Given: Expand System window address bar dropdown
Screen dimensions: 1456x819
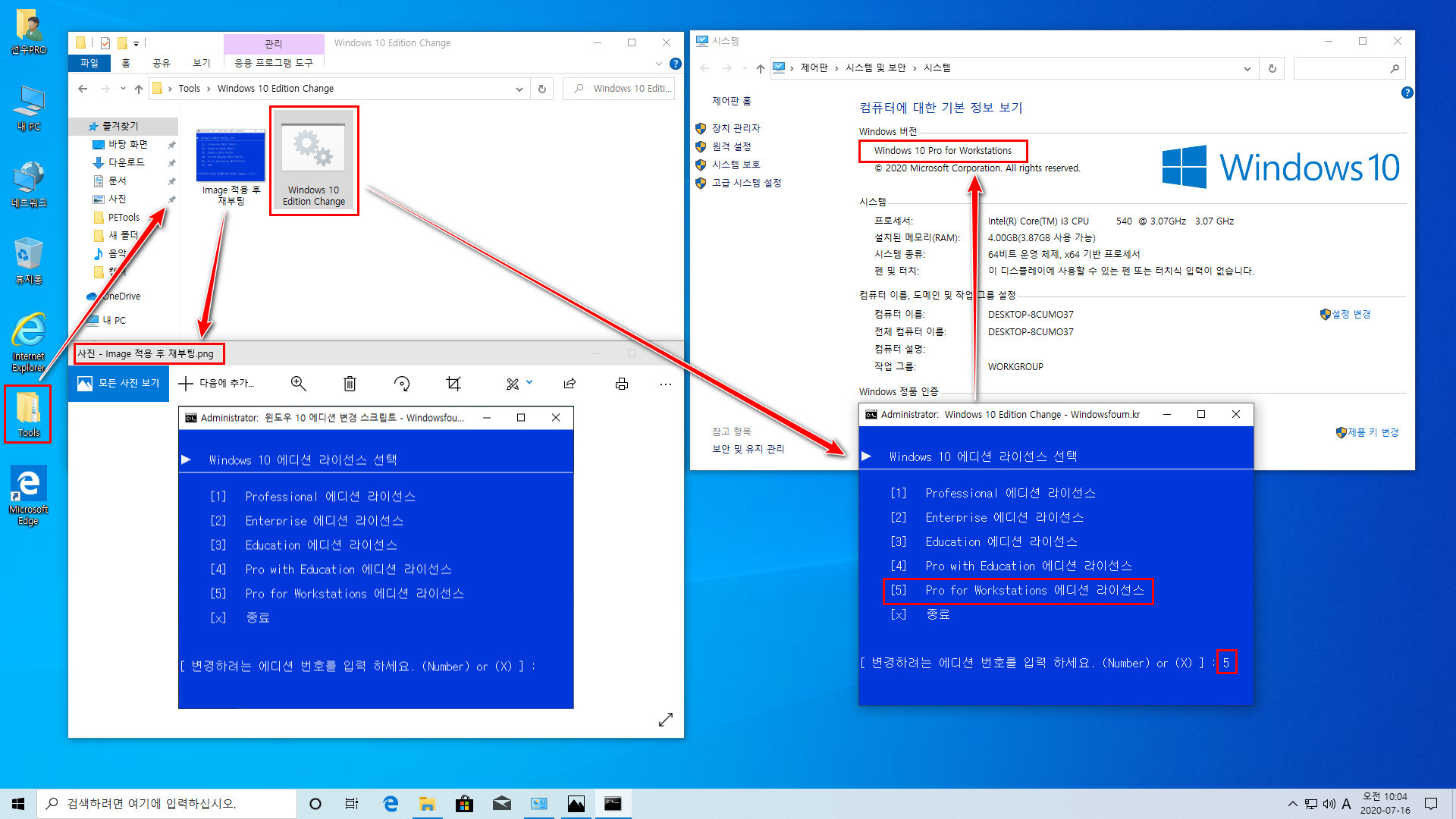Looking at the screenshot, I should click(1247, 68).
